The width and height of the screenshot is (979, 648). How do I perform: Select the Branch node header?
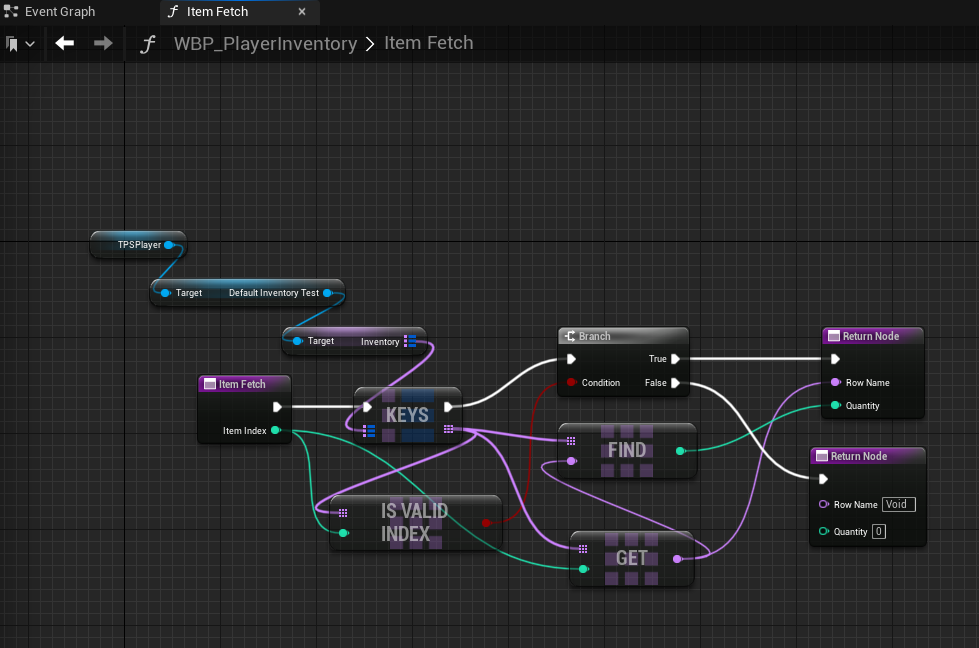point(623,336)
